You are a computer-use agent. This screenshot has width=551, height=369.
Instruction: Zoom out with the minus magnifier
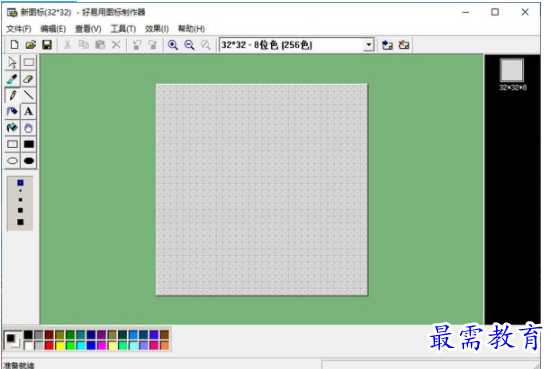pyautogui.click(x=189, y=45)
